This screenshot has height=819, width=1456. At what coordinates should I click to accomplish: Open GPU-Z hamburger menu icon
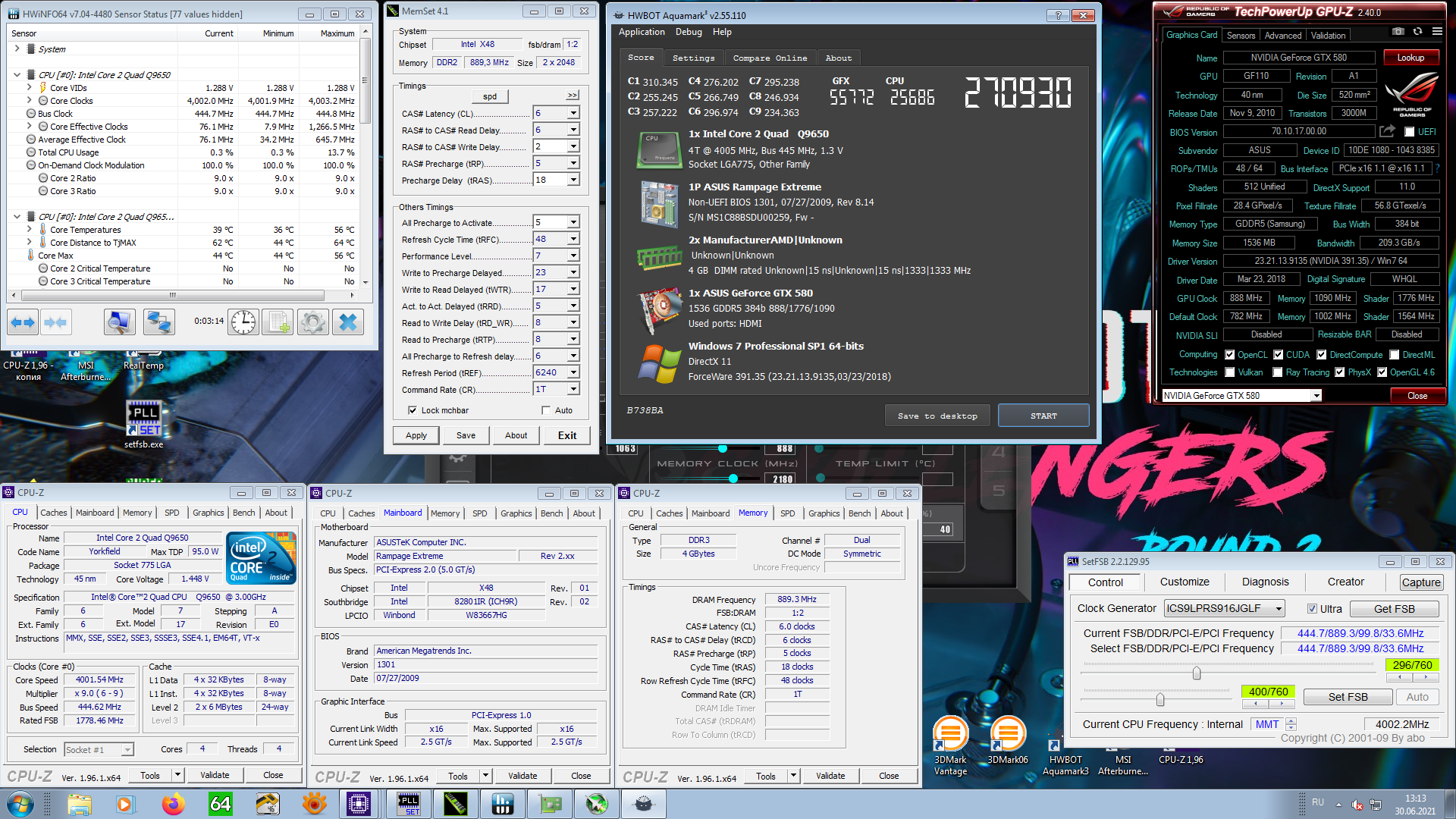(x=1437, y=32)
